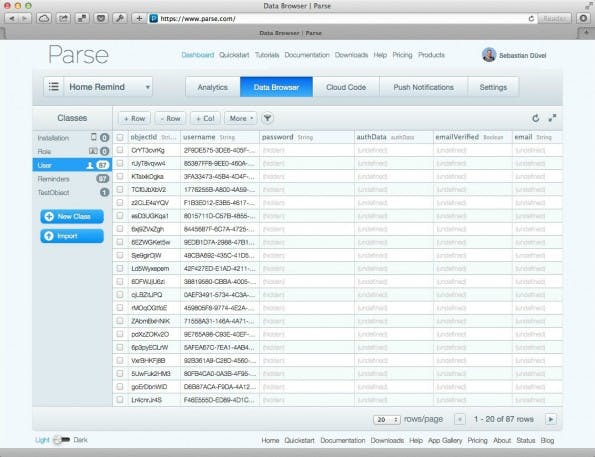Reload page from address bar

[x=531, y=19]
